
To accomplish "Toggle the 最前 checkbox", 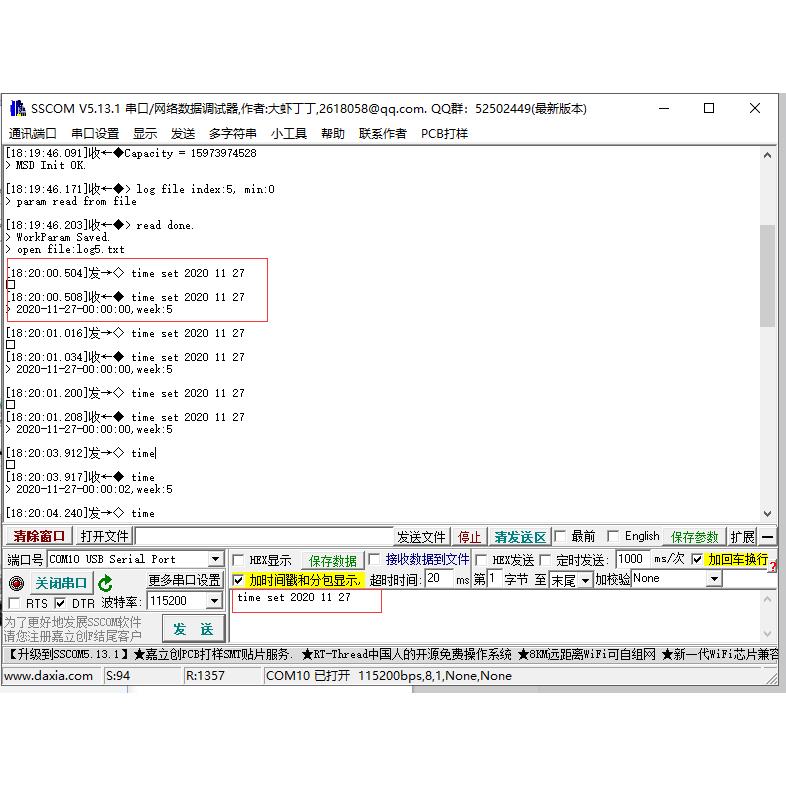I will (560, 536).
